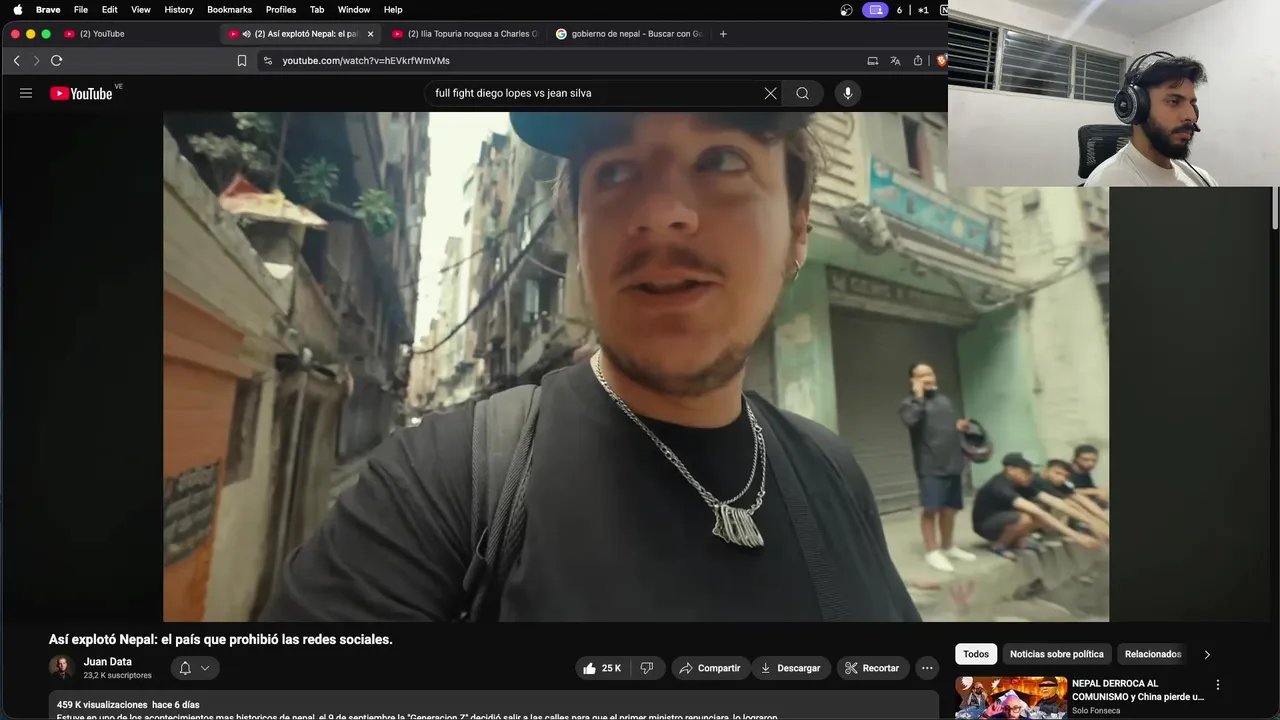Mute audio icon on playing tab
The width and height of the screenshot is (1280, 720).
coord(246,34)
